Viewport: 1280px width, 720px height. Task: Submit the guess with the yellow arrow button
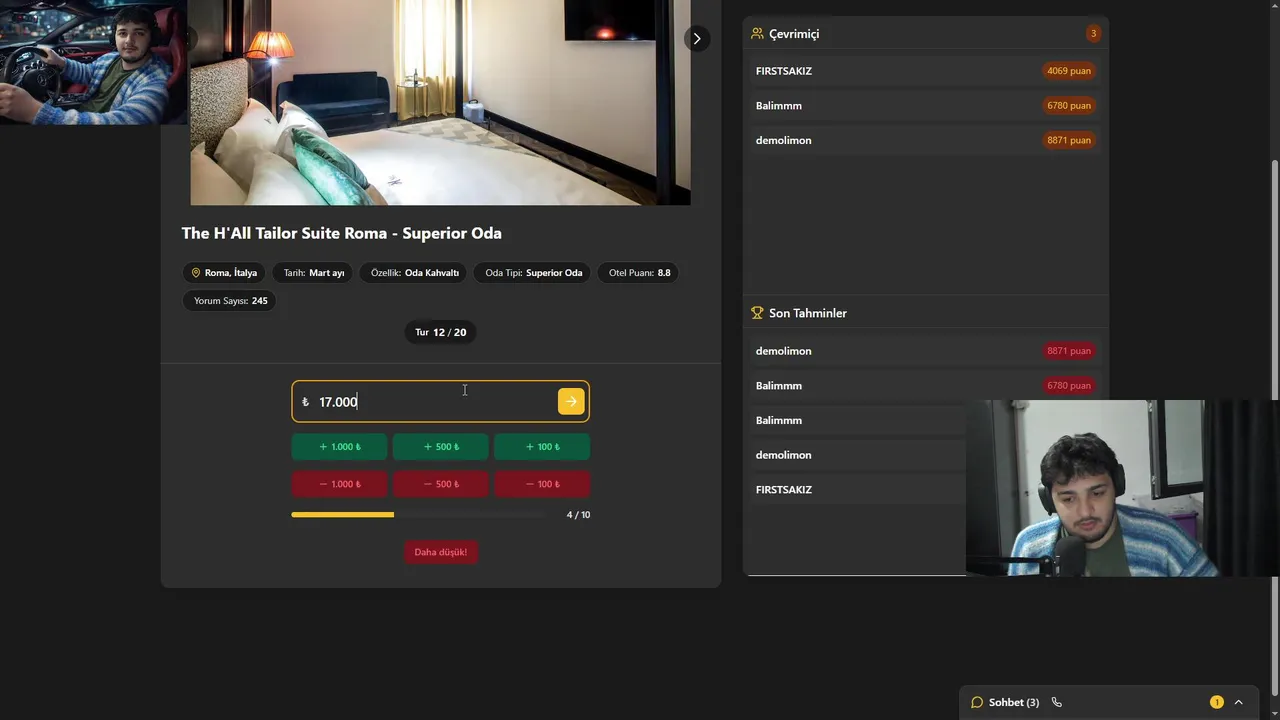(570, 401)
